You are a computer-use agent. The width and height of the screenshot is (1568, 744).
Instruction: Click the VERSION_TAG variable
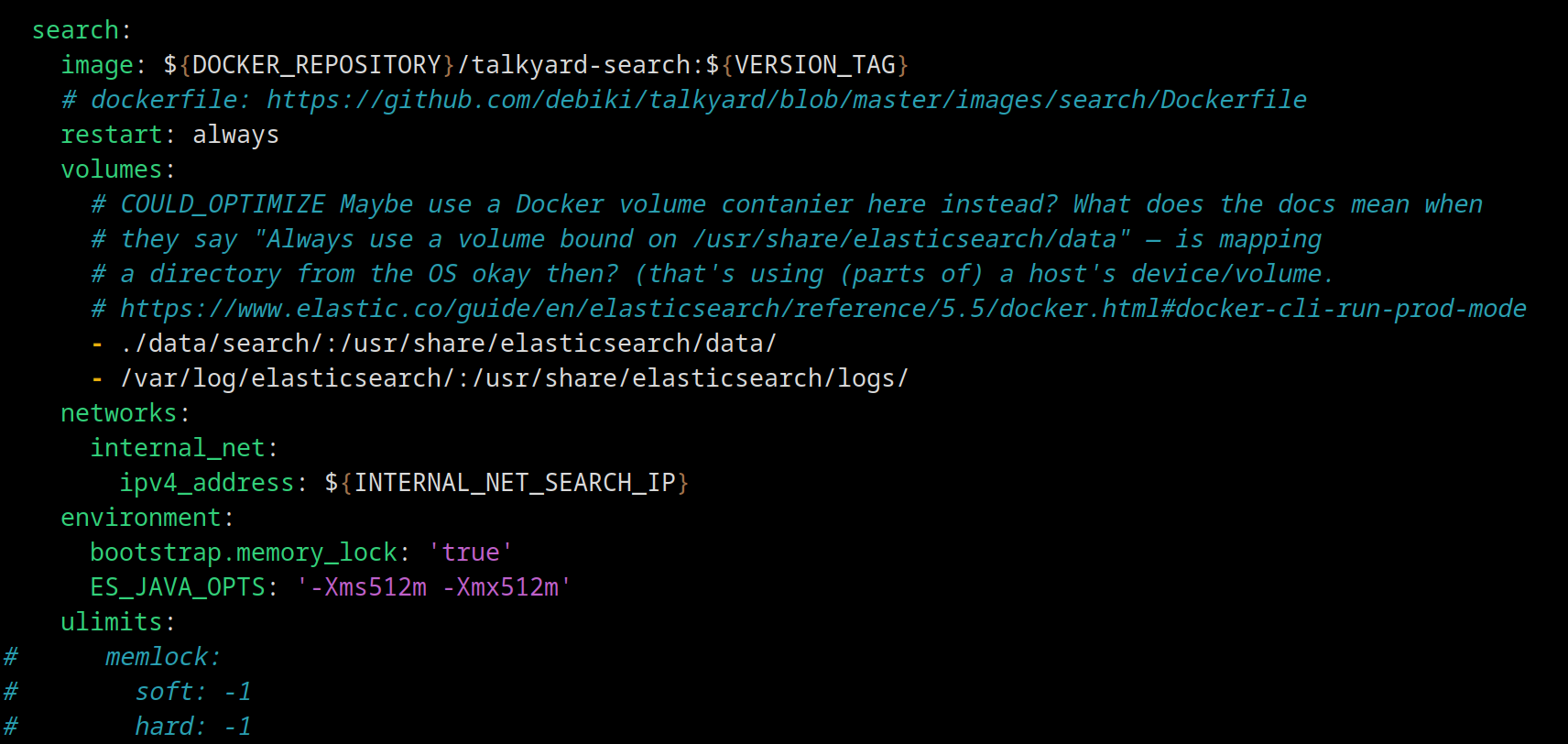[x=815, y=65]
